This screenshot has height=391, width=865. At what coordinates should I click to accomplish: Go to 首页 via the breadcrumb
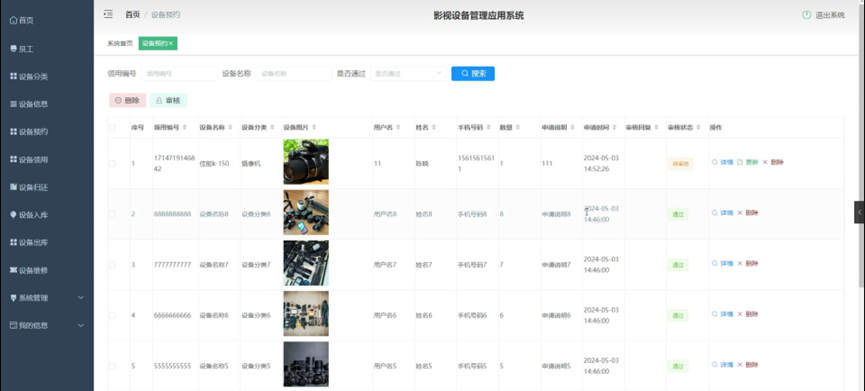[132, 15]
